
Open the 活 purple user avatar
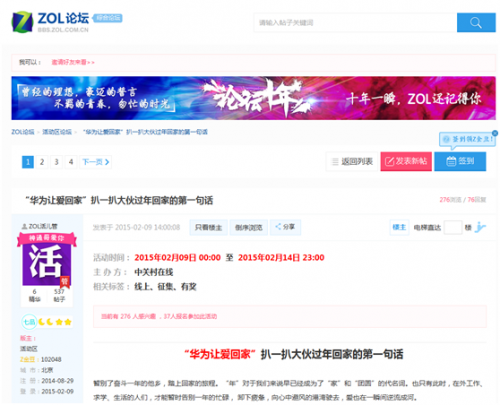coord(47,263)
